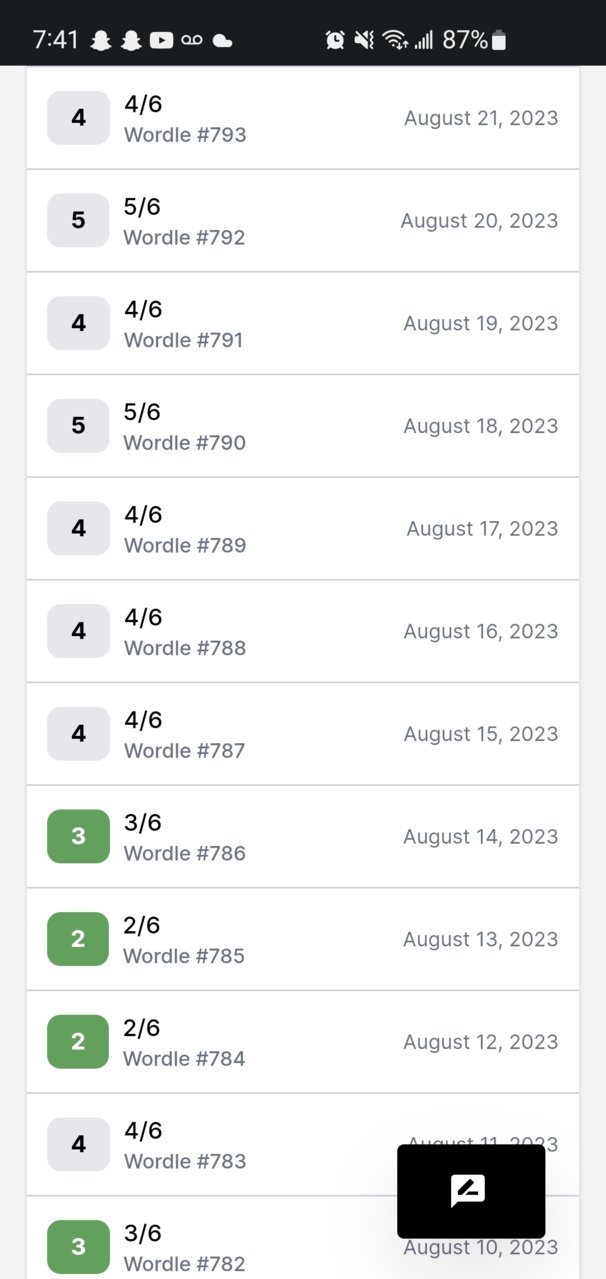Tap the YouTube notification icon in status bar

161,40
